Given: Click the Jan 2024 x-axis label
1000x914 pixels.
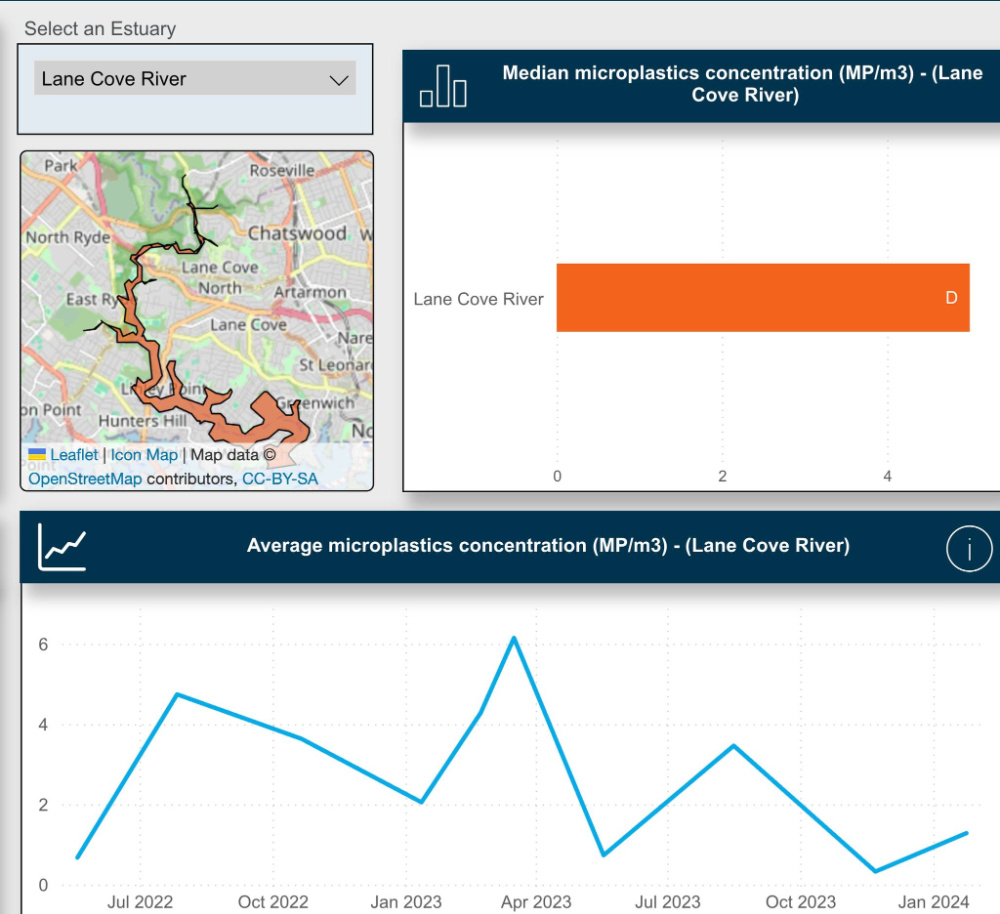Looking at the screenshot, I should tap(934, 902).
